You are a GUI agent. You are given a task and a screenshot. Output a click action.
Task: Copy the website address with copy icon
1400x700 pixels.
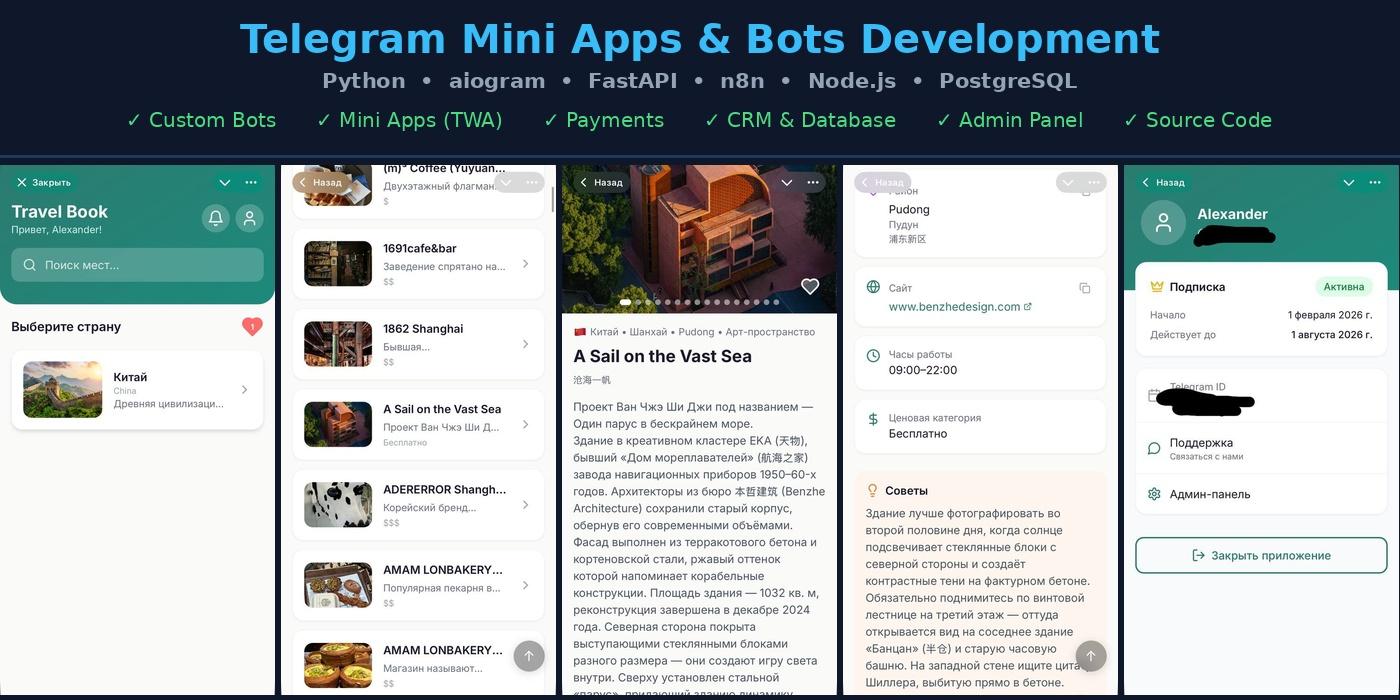pyautogui.click(x=1084, y=288)
